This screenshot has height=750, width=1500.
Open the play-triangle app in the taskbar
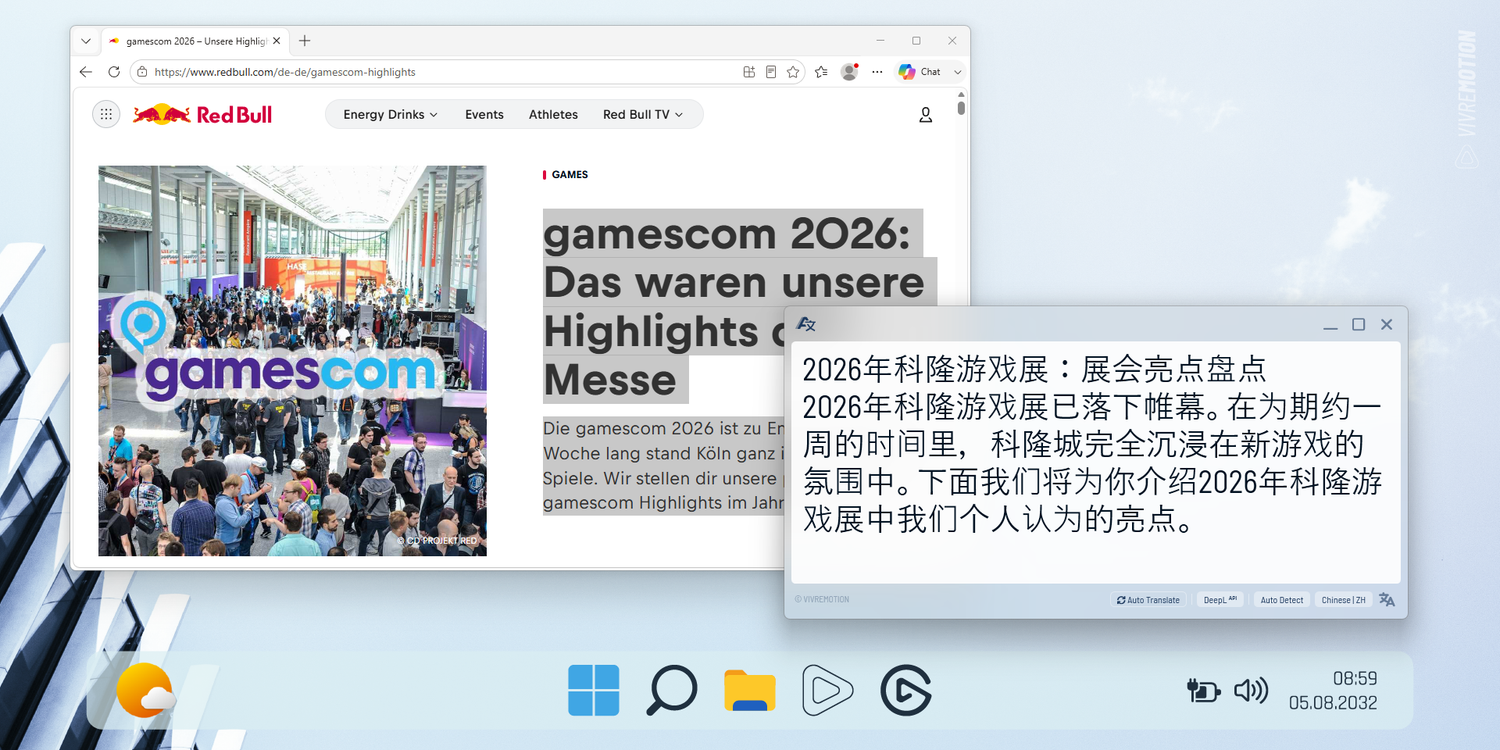827,690
